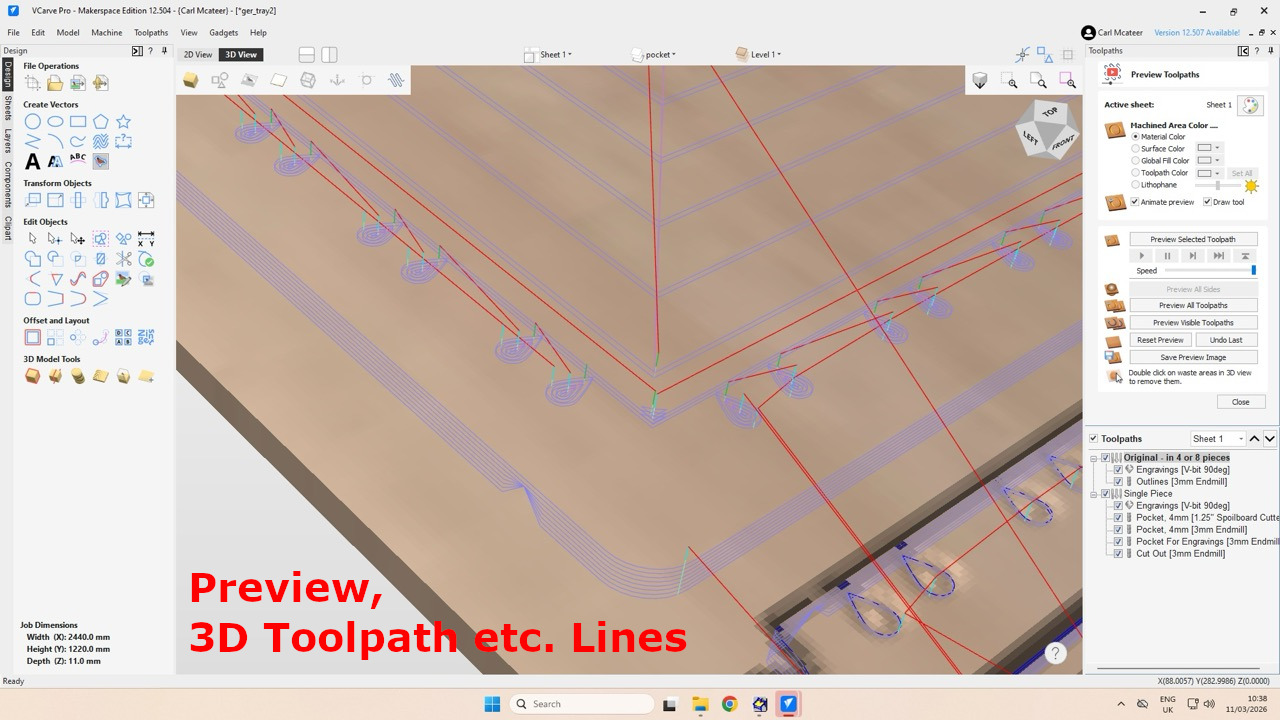Select the Measure Size tool in Edit Objects

146,238
